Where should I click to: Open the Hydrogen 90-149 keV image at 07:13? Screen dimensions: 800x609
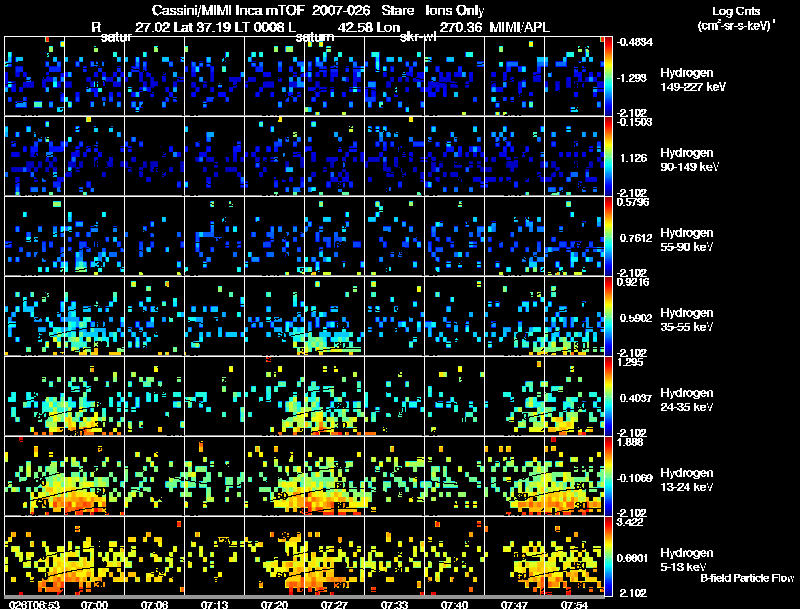[214, 156]
